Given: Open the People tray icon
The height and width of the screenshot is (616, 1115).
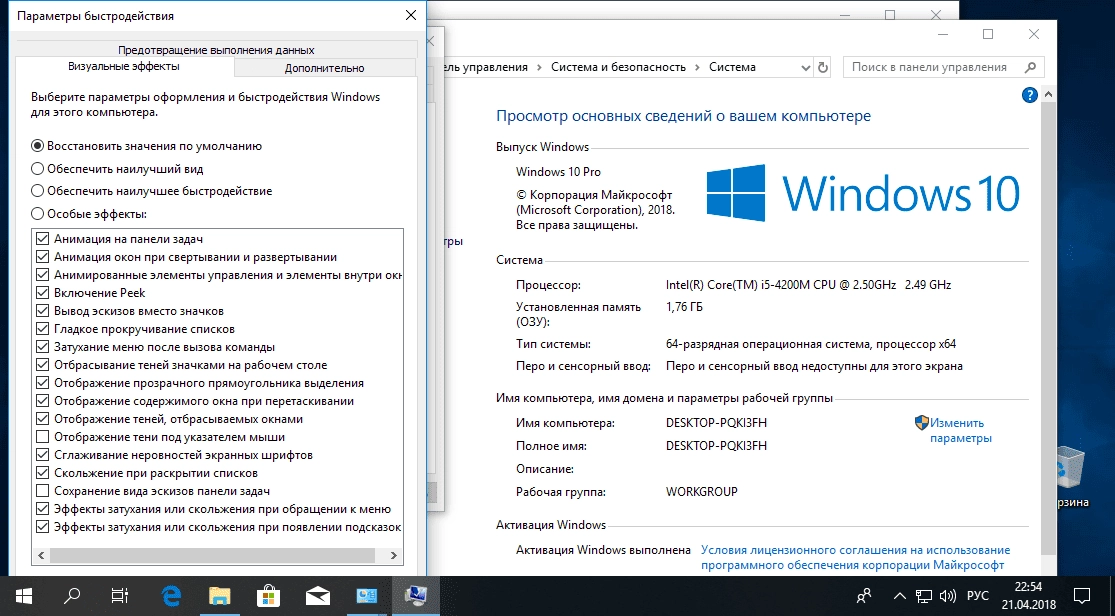Looking at the screenshot, I should [865, 596].
